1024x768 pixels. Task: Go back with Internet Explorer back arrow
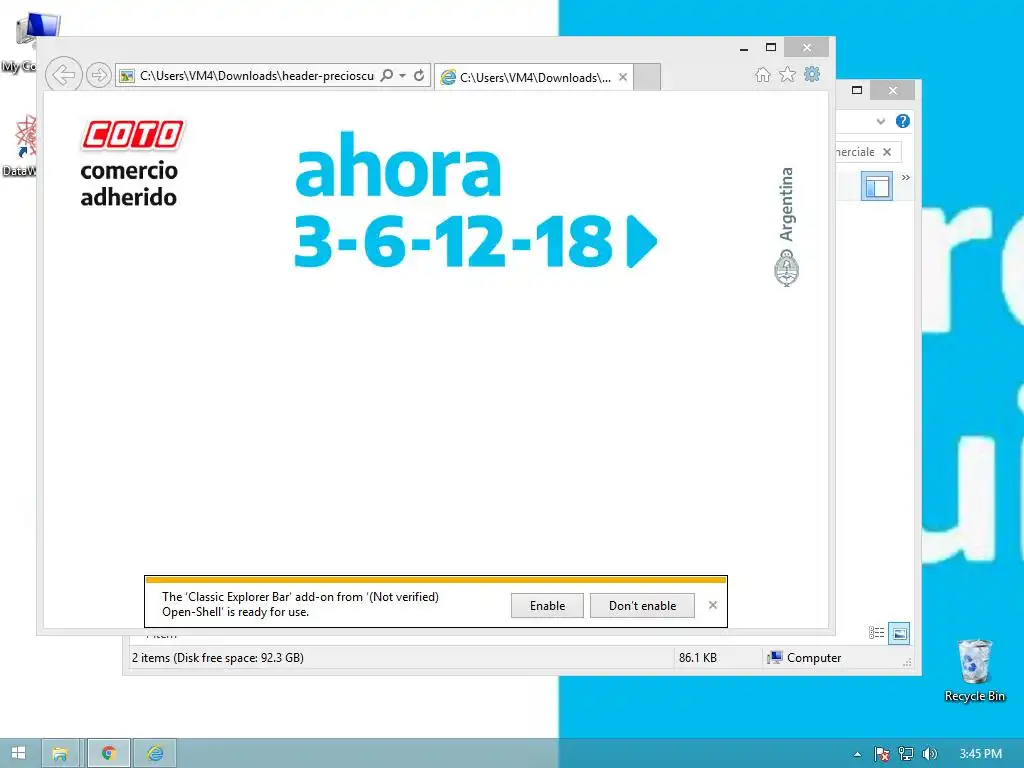(63, 75)
